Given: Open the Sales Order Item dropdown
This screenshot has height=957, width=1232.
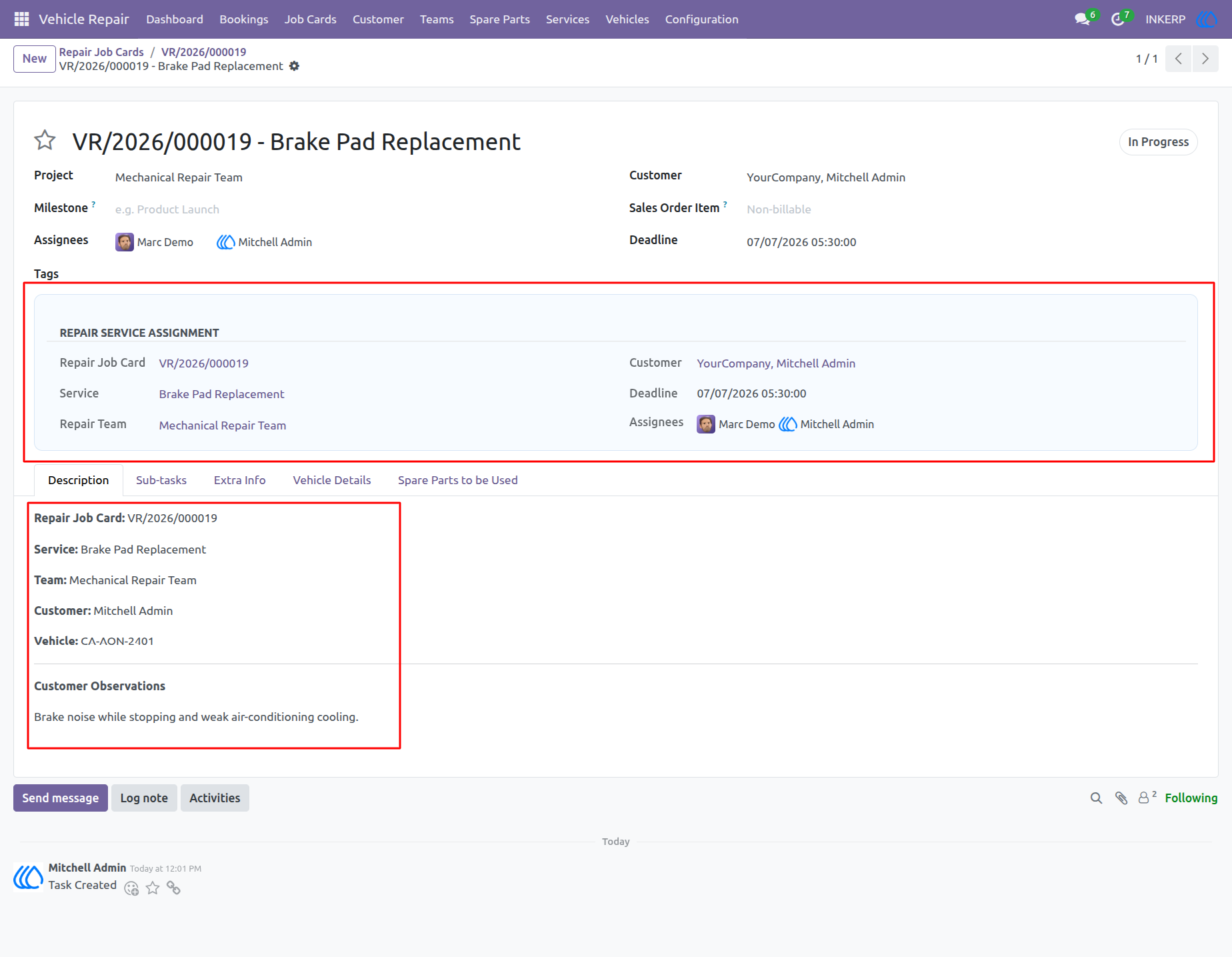Looking at the screenshot, I should (972, 209).
